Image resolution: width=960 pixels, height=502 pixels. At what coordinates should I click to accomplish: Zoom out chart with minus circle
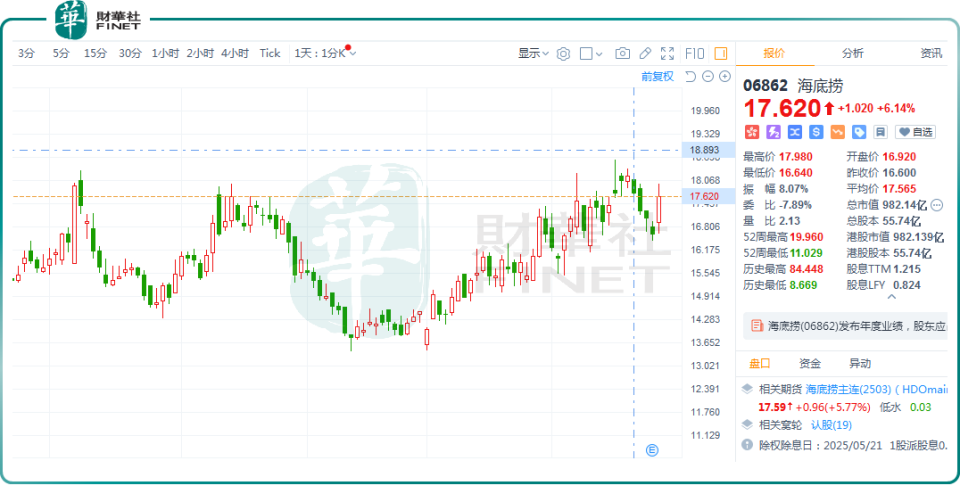click(708, 77)
